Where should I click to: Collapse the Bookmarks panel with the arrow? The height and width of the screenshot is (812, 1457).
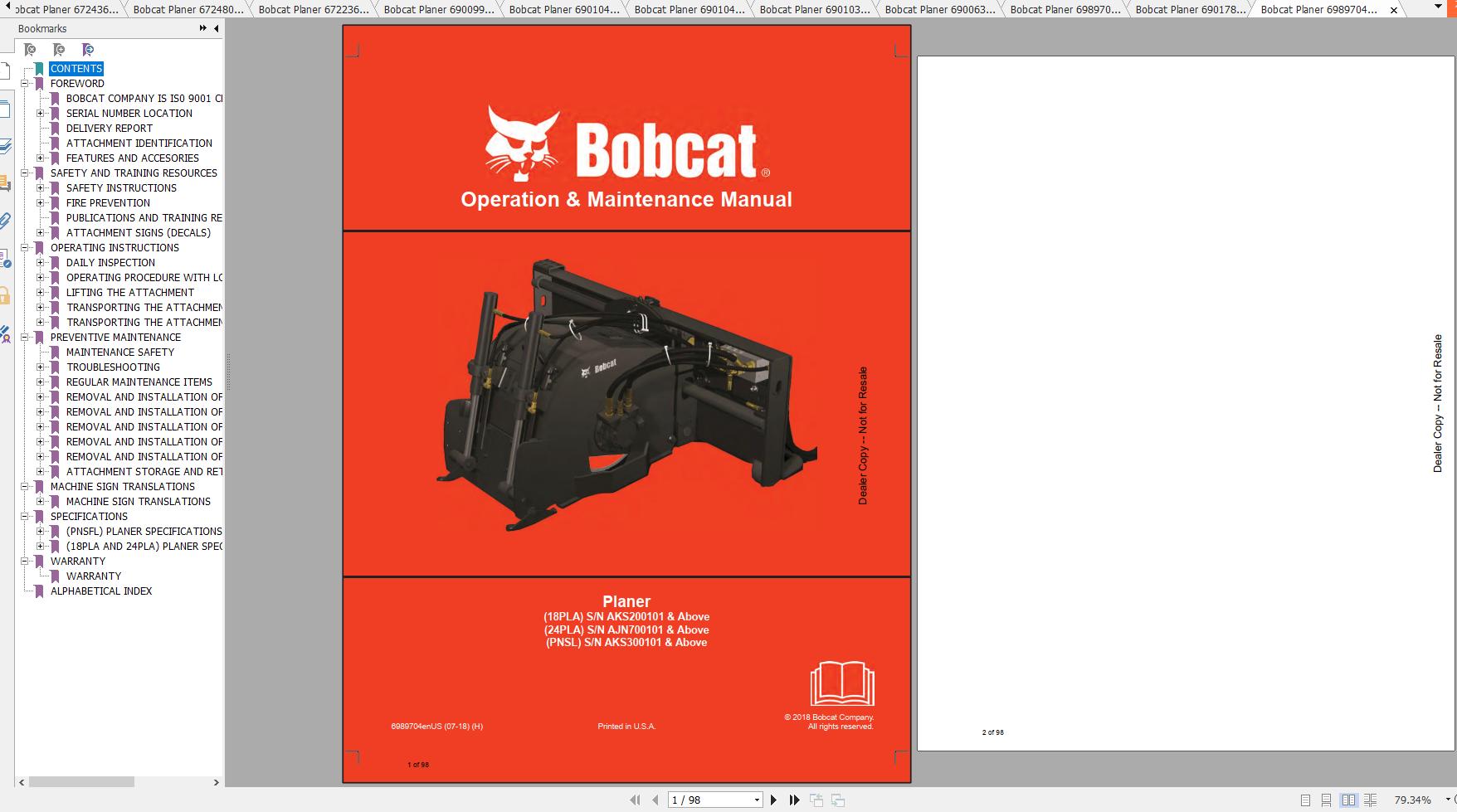click(x=215, y=27)
